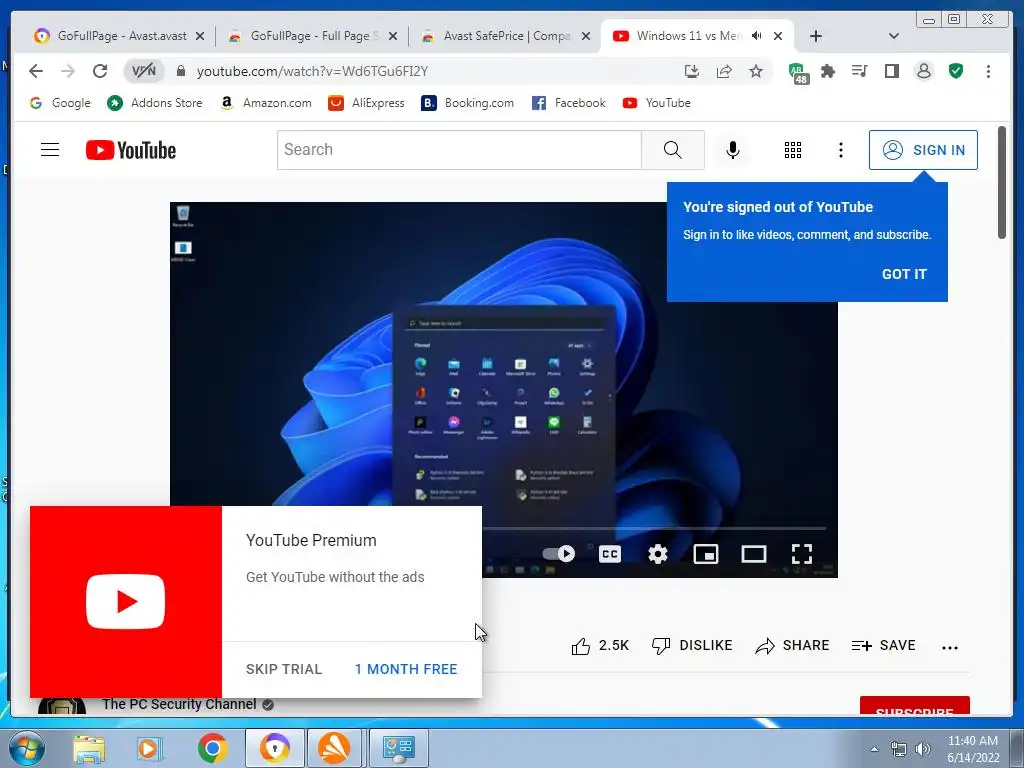Enter fullscreen in video player
The width and height of the screenshot is (1024, 768).
pos(802,554)
